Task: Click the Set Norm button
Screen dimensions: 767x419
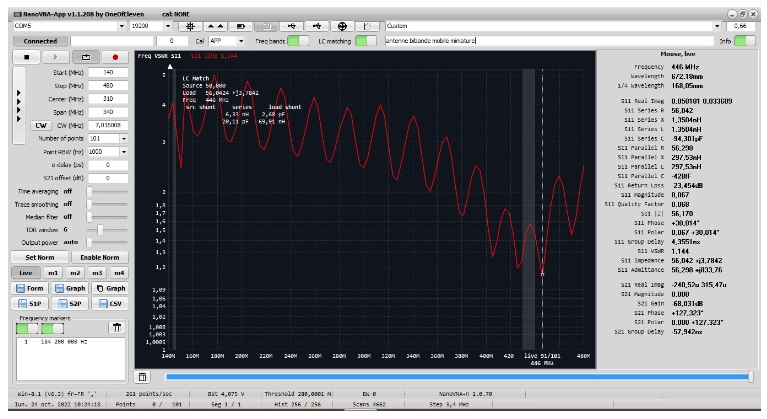Action: (38, 257)
